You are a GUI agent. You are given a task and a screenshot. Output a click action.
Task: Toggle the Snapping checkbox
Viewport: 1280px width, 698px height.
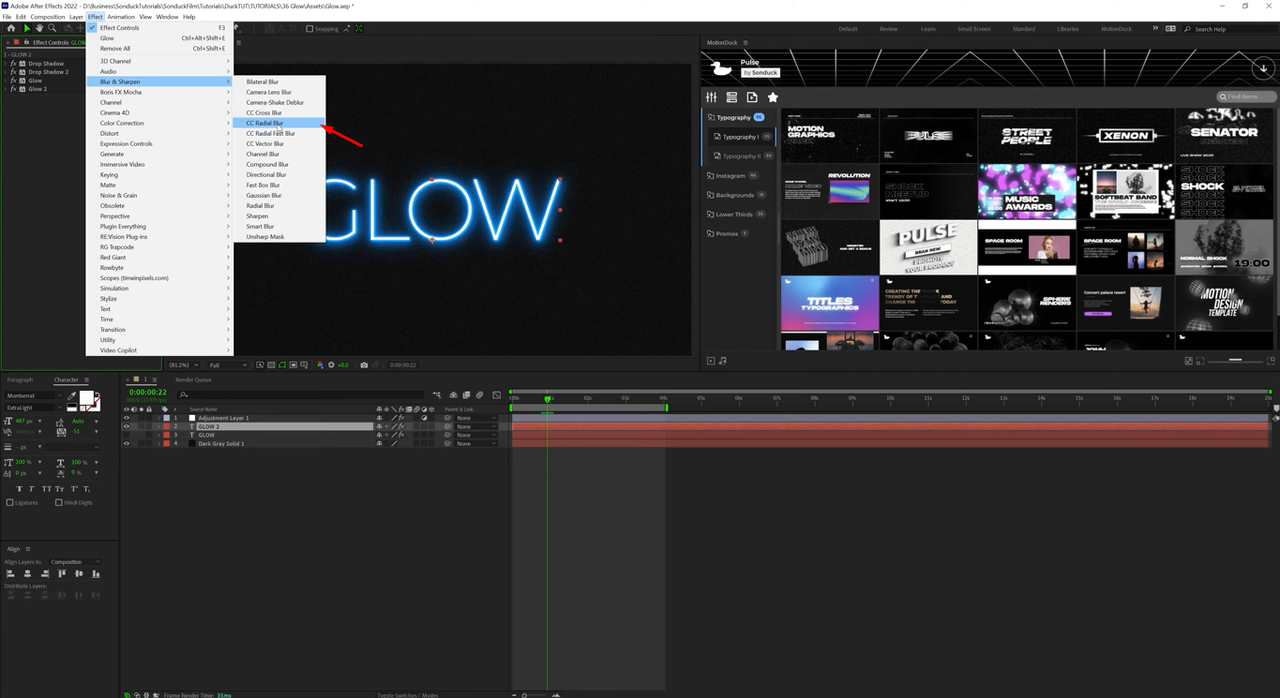point(309,29)
